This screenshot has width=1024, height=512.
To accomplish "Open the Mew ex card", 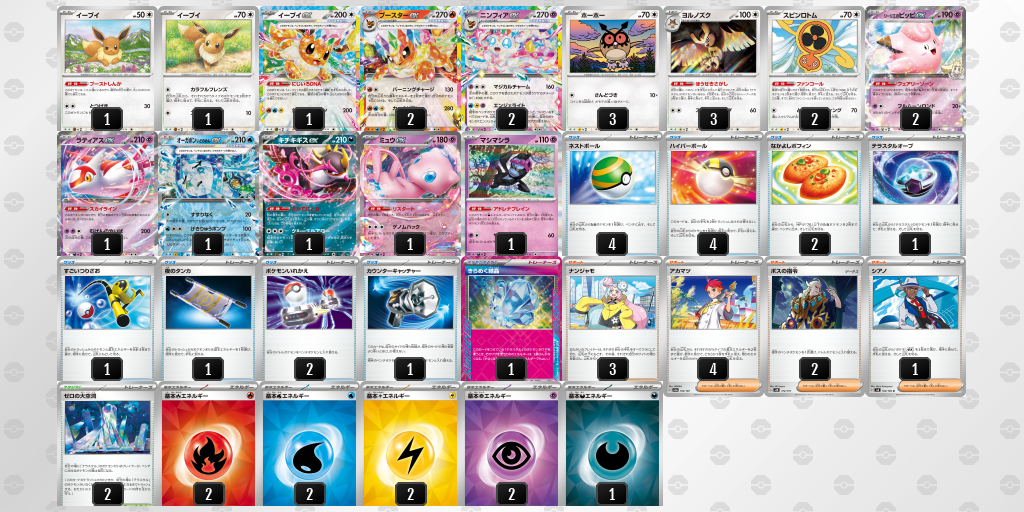I will coord(410,194).
